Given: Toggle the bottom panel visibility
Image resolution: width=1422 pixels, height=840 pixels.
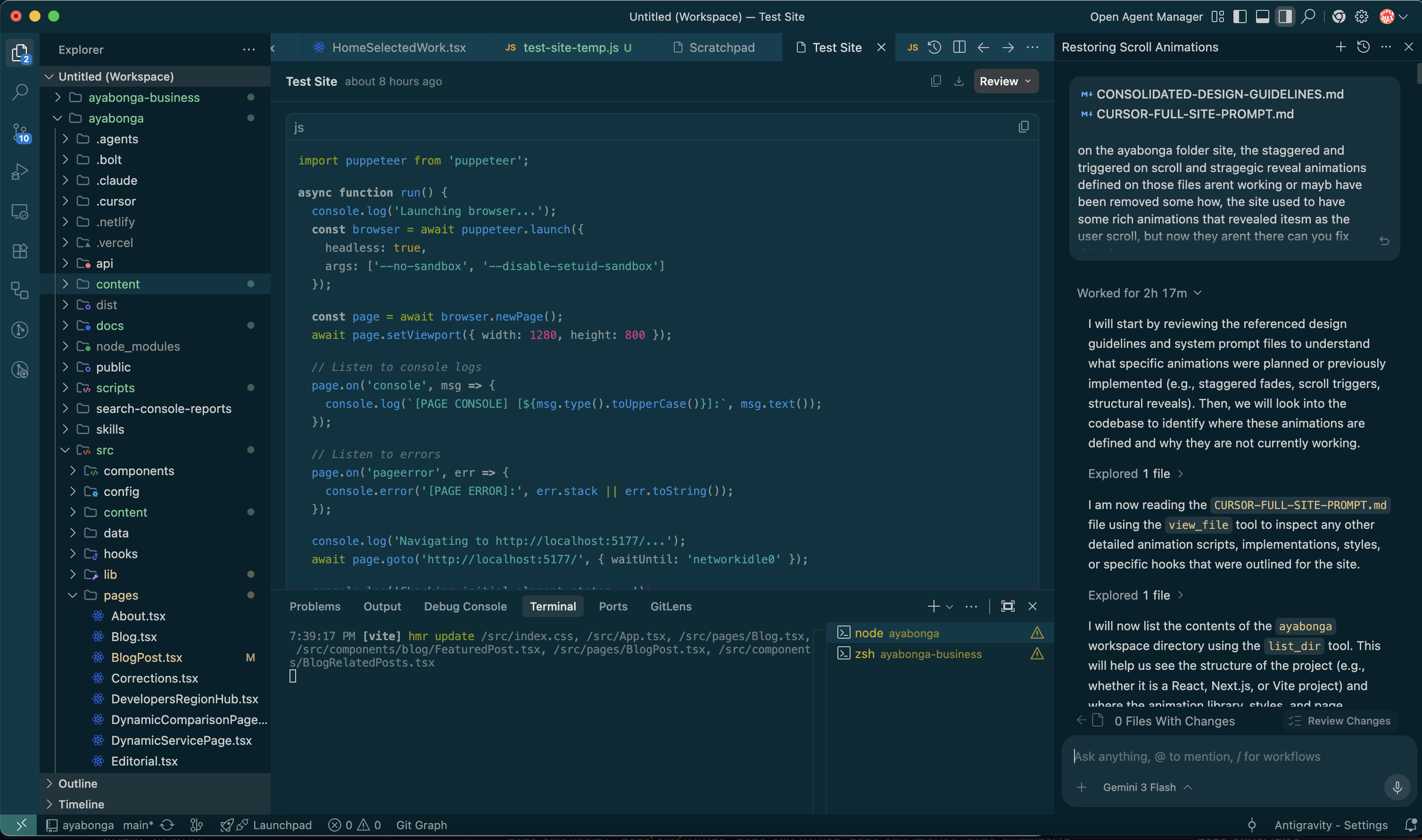Looking at the screenshot, I should (x=1262, y=16).
